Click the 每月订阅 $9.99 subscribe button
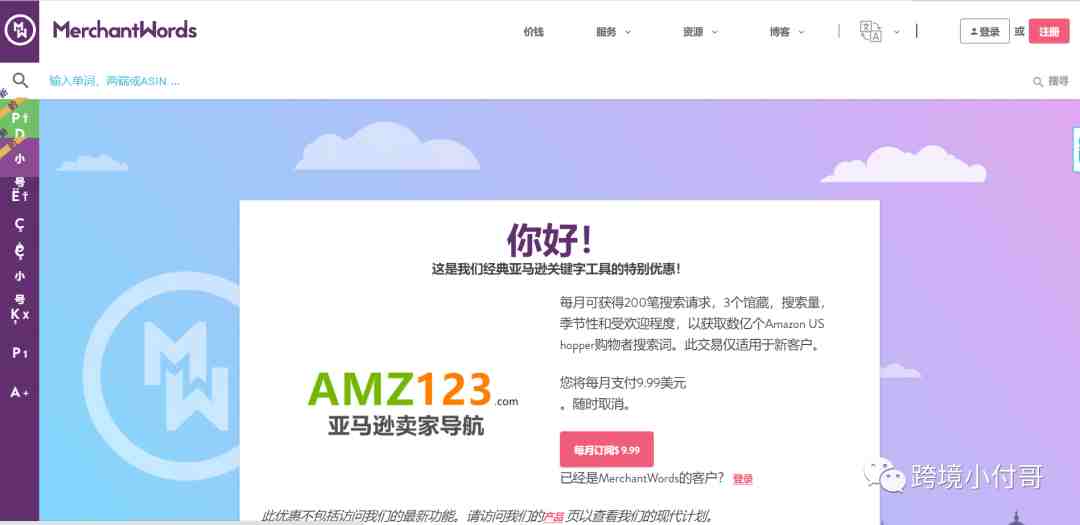The image size is (1080, 525). click(607, 450)
